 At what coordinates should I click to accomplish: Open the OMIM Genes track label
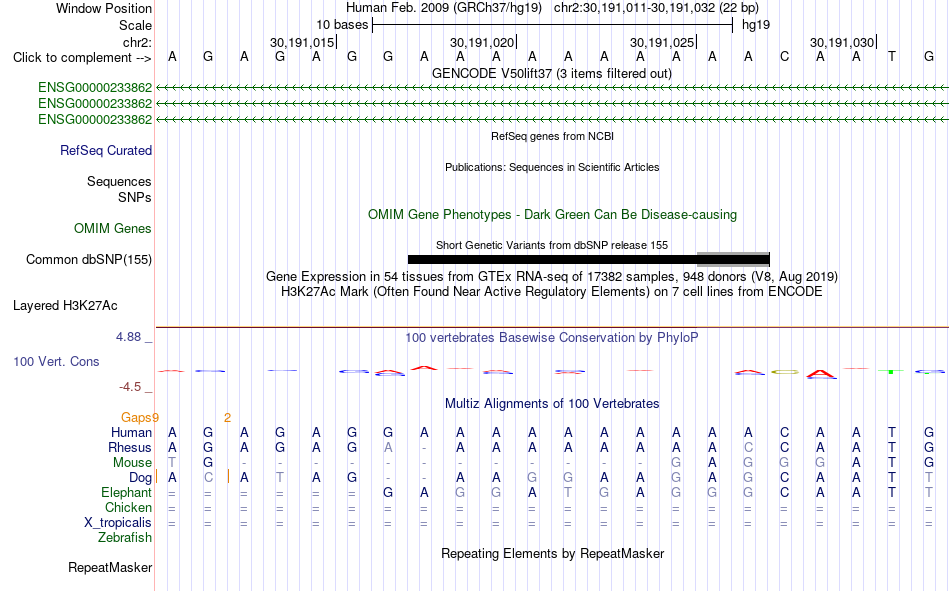point(113,229)
